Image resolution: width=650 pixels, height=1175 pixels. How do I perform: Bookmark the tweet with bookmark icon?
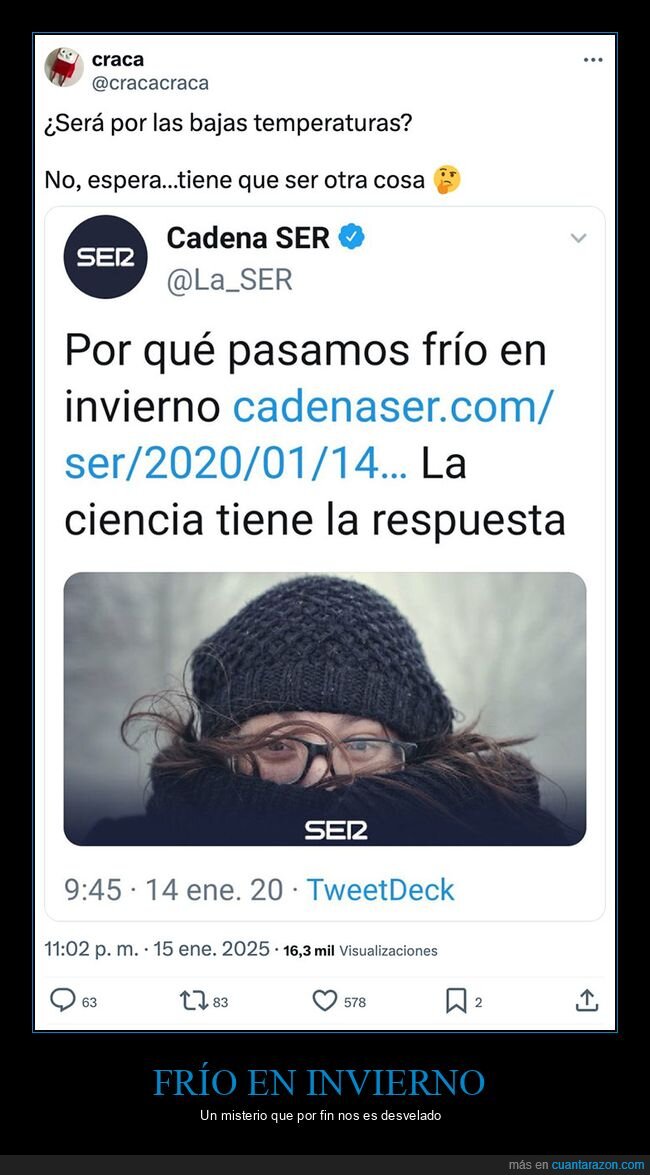(456, 1000)
